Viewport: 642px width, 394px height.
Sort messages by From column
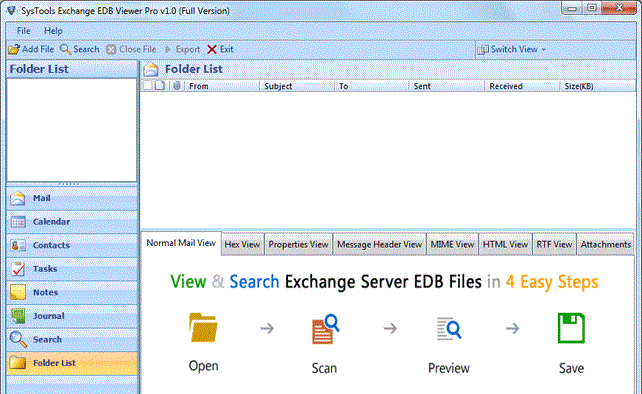click(x=222, y=86)
